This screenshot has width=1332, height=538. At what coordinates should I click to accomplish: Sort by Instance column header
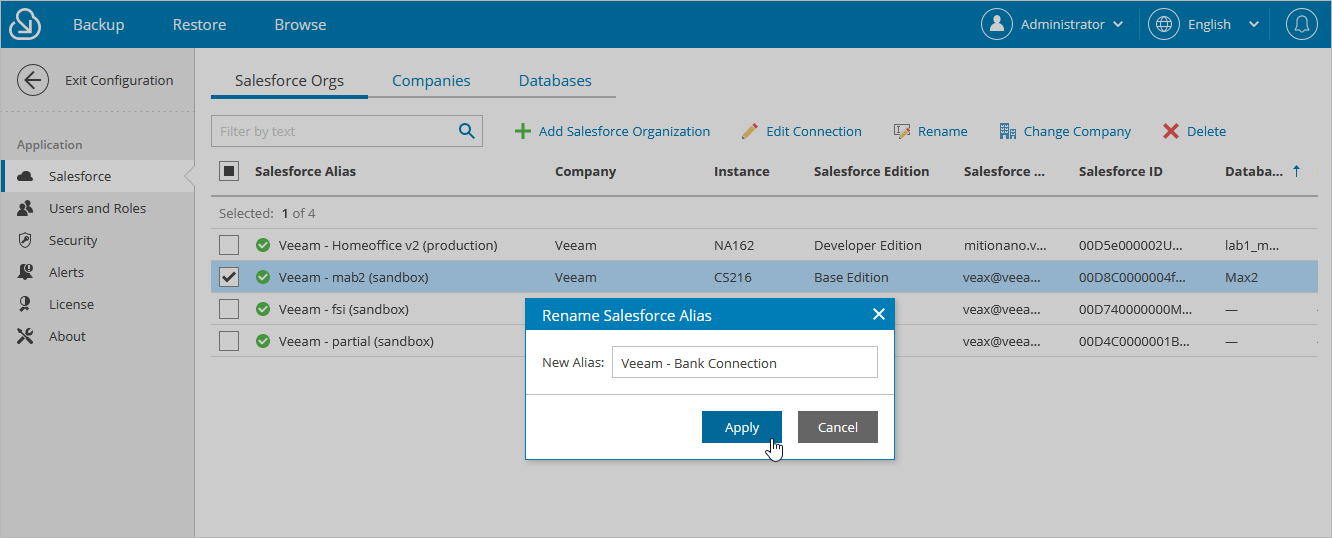coord(741,171)
